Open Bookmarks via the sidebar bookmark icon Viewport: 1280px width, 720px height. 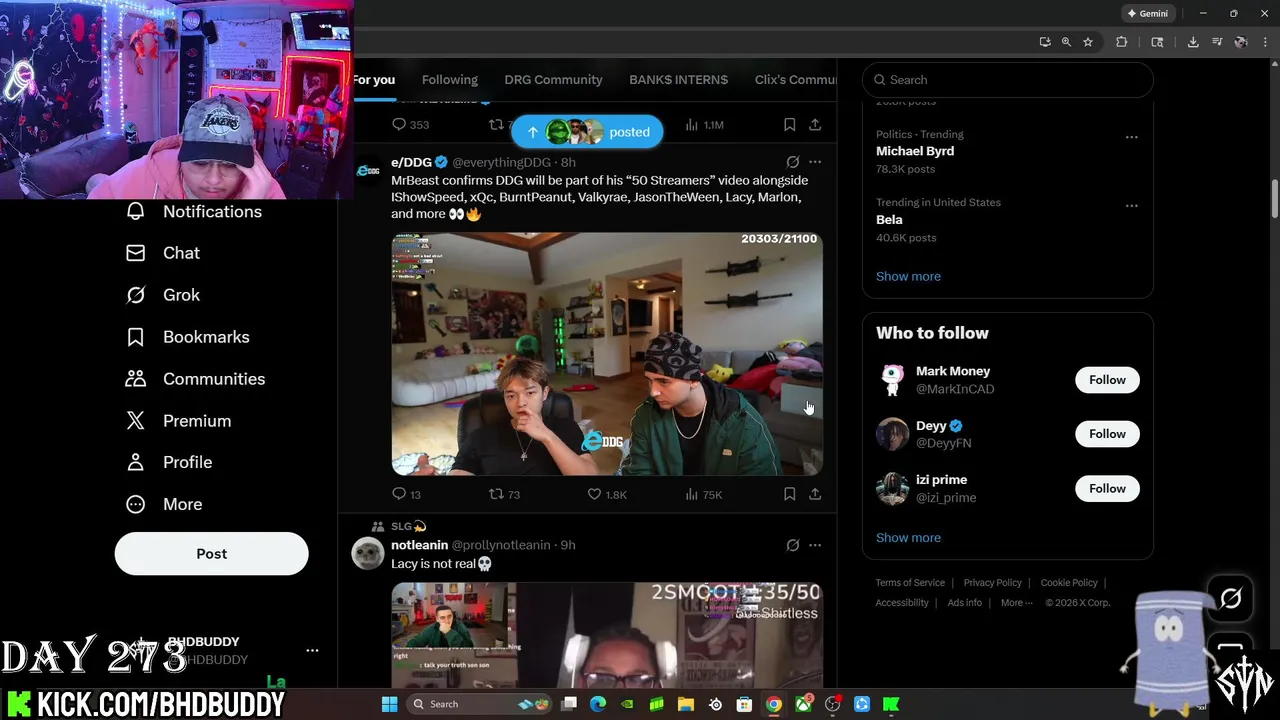coord(136,337)
